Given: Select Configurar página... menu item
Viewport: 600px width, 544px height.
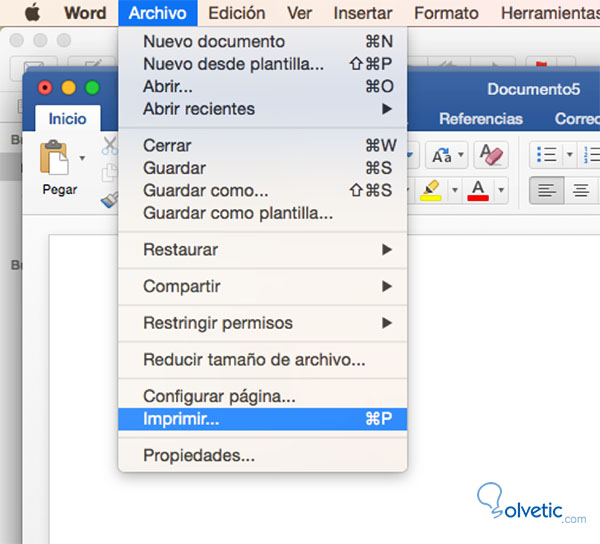Looking at the screenshot, I should tap(262, 396).
